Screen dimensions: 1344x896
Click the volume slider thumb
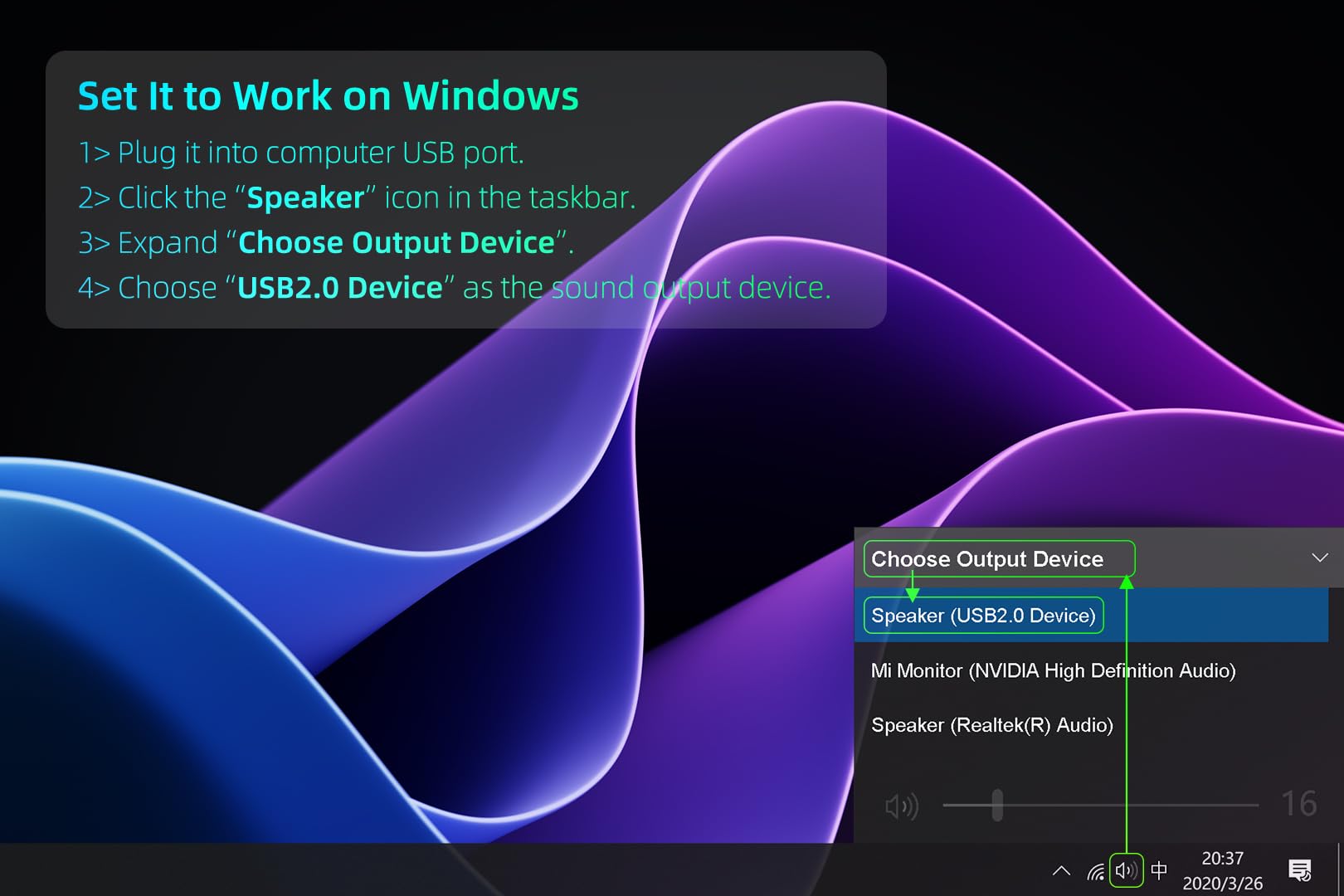point(997,806)
